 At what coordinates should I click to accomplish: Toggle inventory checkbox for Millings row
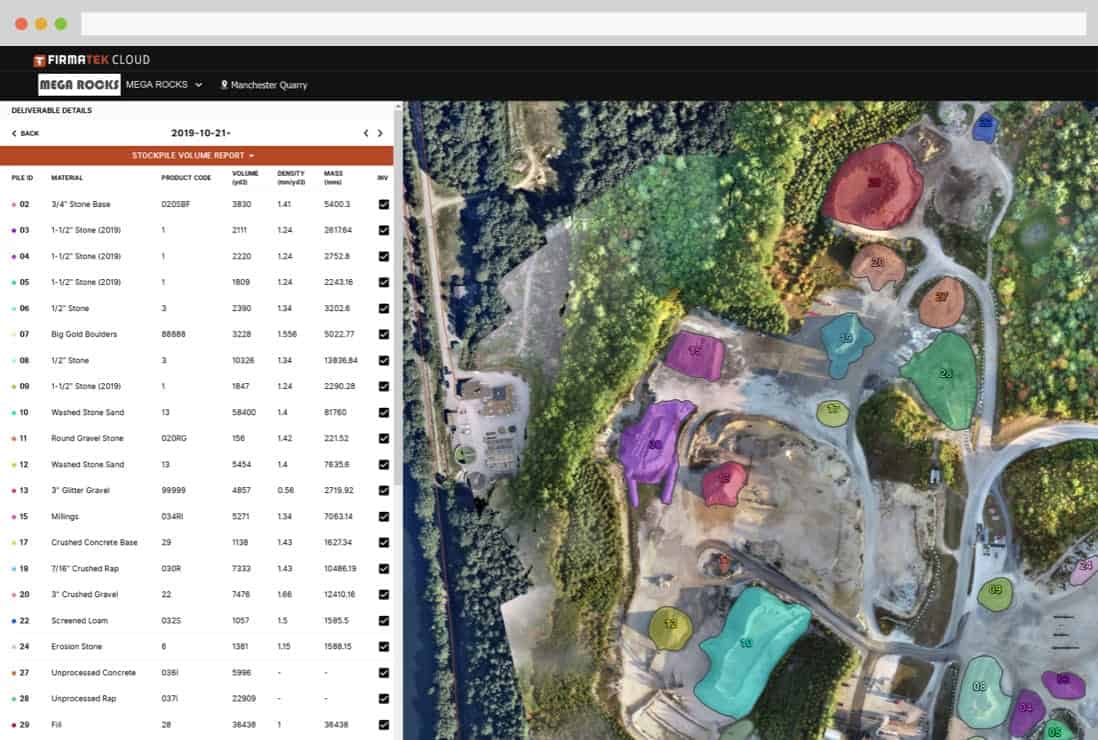[384, 516]
